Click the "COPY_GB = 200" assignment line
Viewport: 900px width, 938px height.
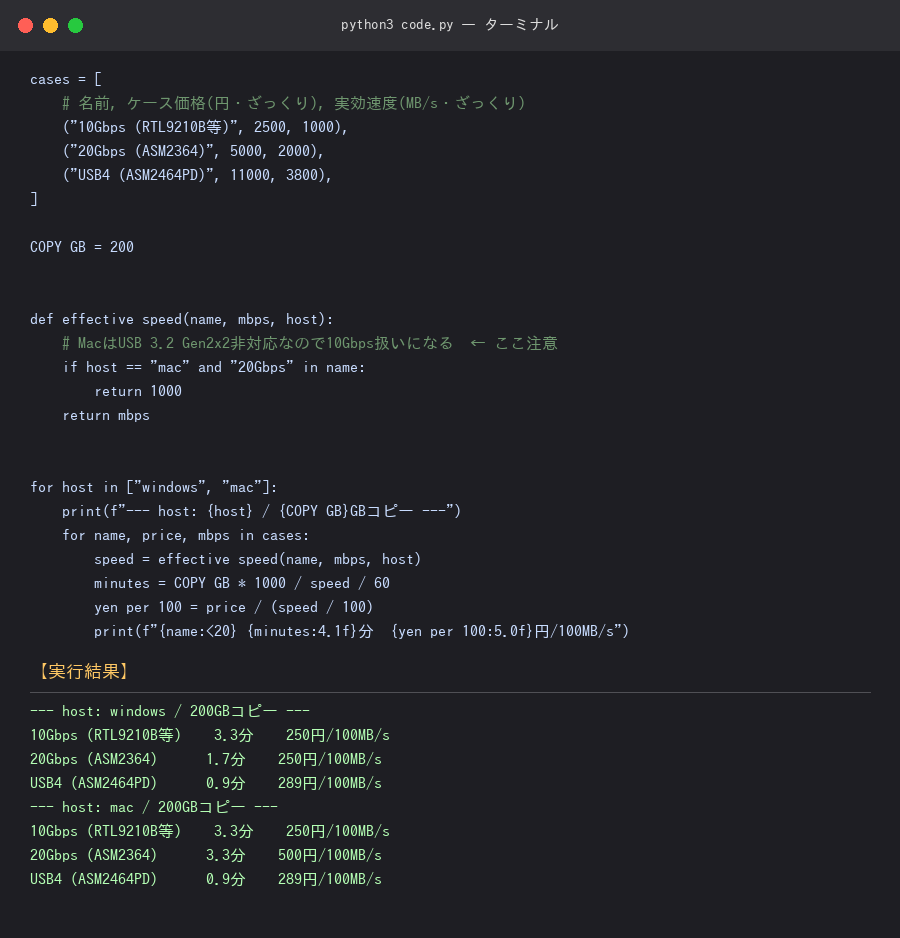[82, 247]
